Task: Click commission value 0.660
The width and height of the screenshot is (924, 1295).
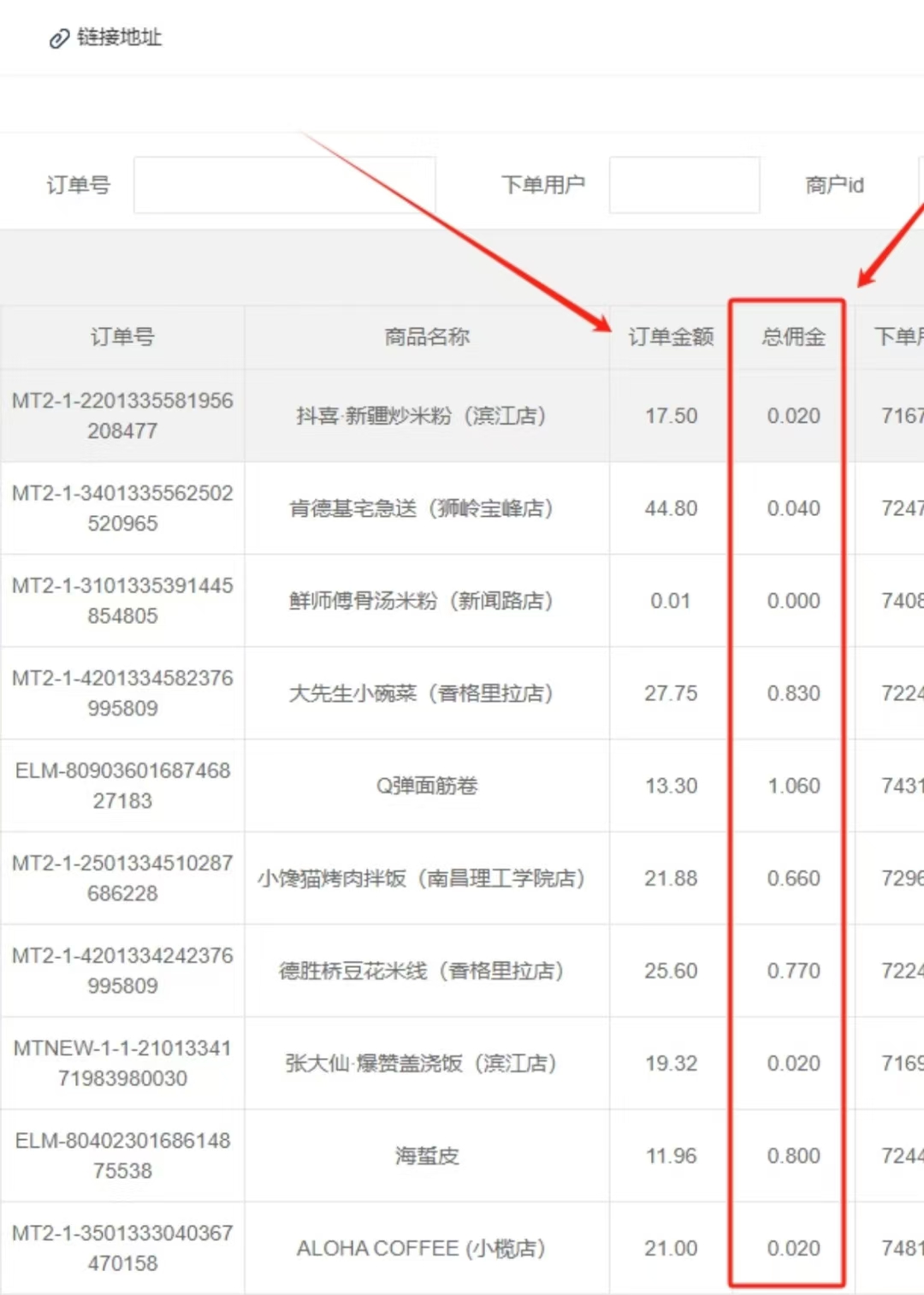Action: tap(793, 878)
